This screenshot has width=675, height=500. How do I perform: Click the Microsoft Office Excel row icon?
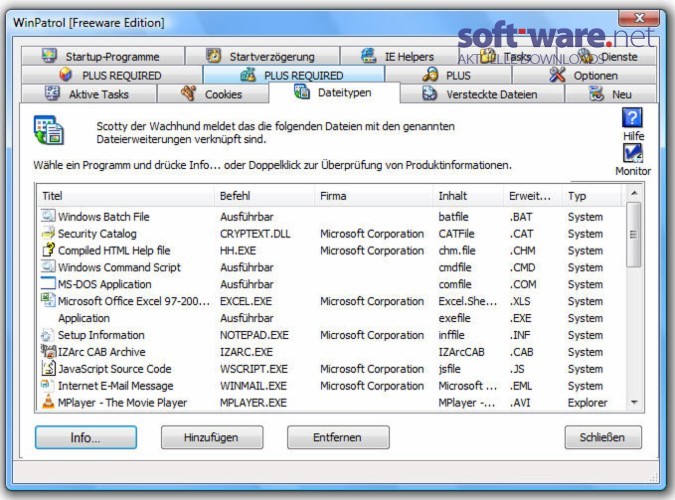pos(48,300)
